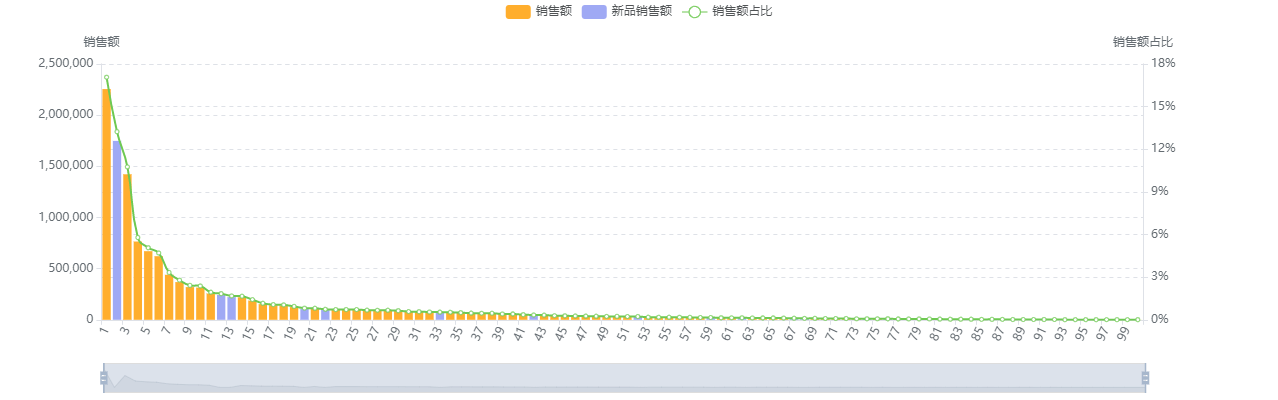1278x400 pixels.
Task: Click the purple bar at rank 2
Action: 117,230
